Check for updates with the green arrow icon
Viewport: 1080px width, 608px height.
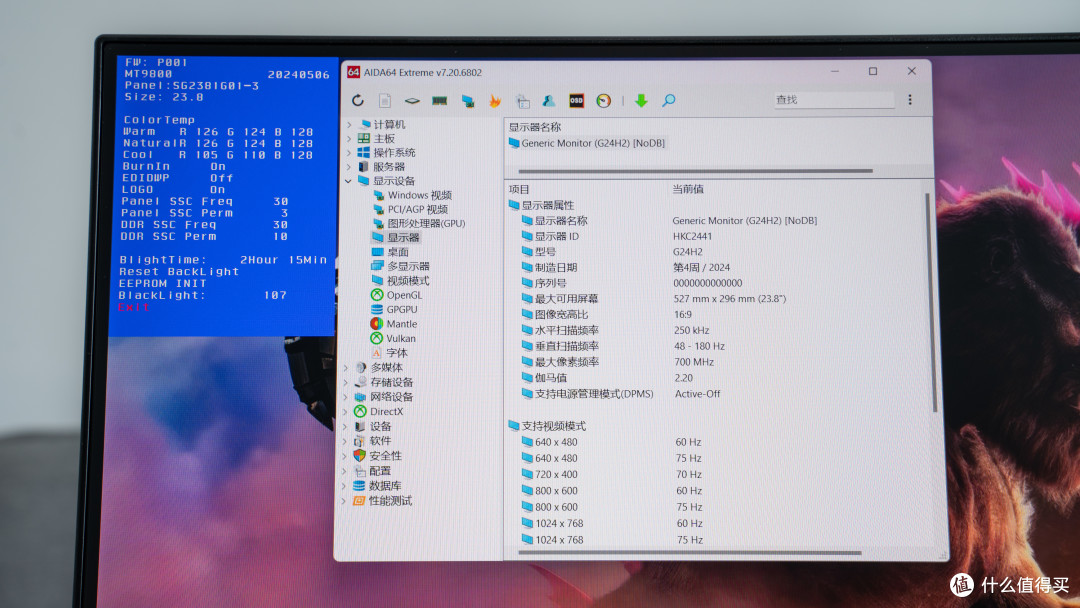[x=640, y=100]
